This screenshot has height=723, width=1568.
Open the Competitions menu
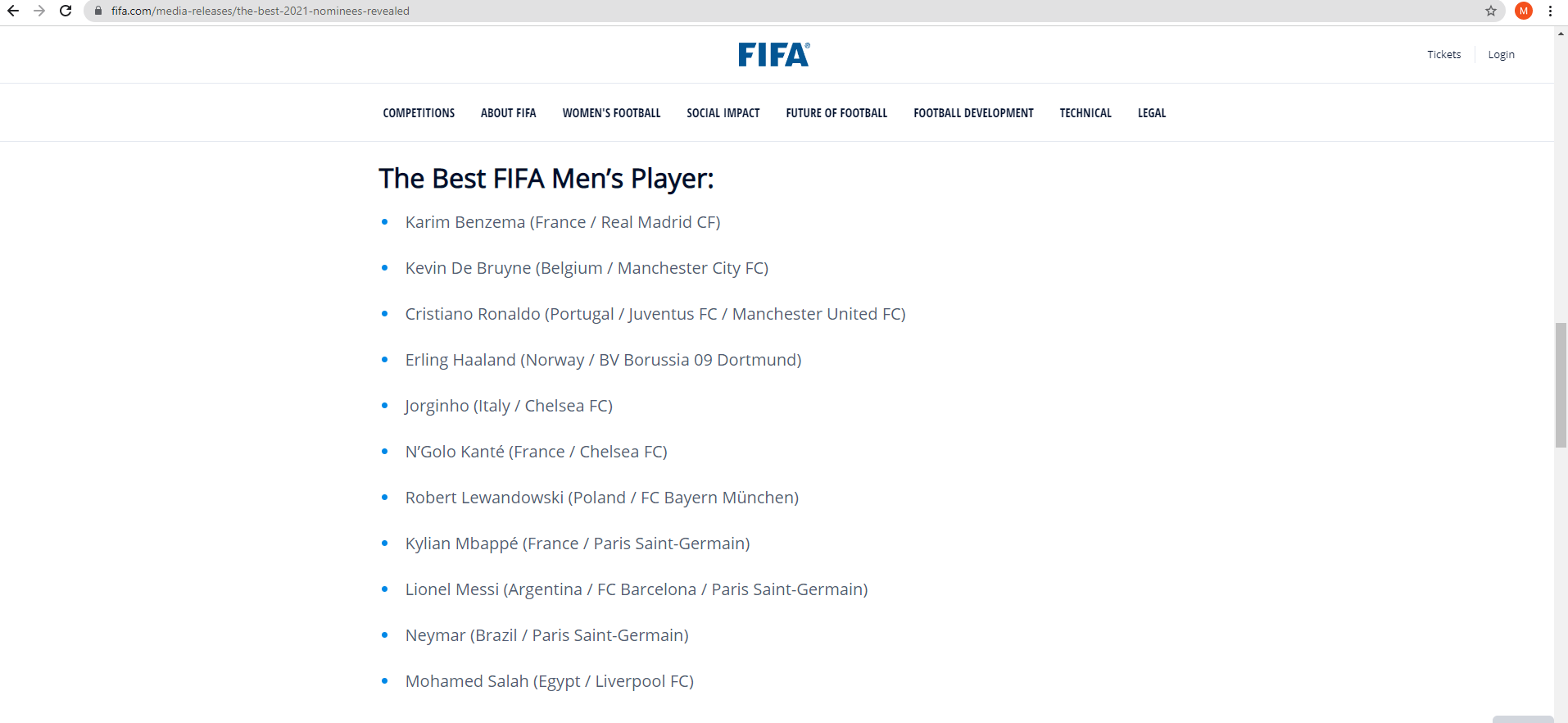(419, 113)
